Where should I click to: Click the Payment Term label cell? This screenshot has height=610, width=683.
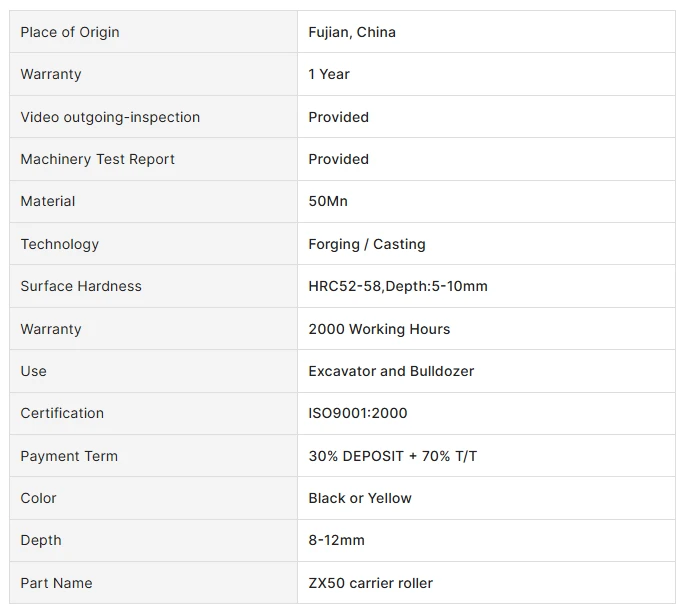153,456
